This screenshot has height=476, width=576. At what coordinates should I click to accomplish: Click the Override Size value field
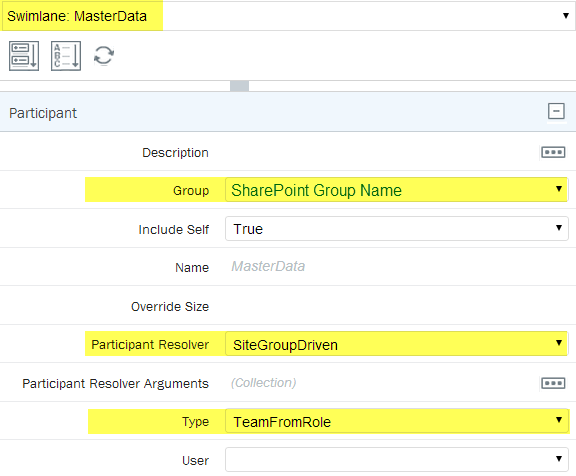coord(397,306)
